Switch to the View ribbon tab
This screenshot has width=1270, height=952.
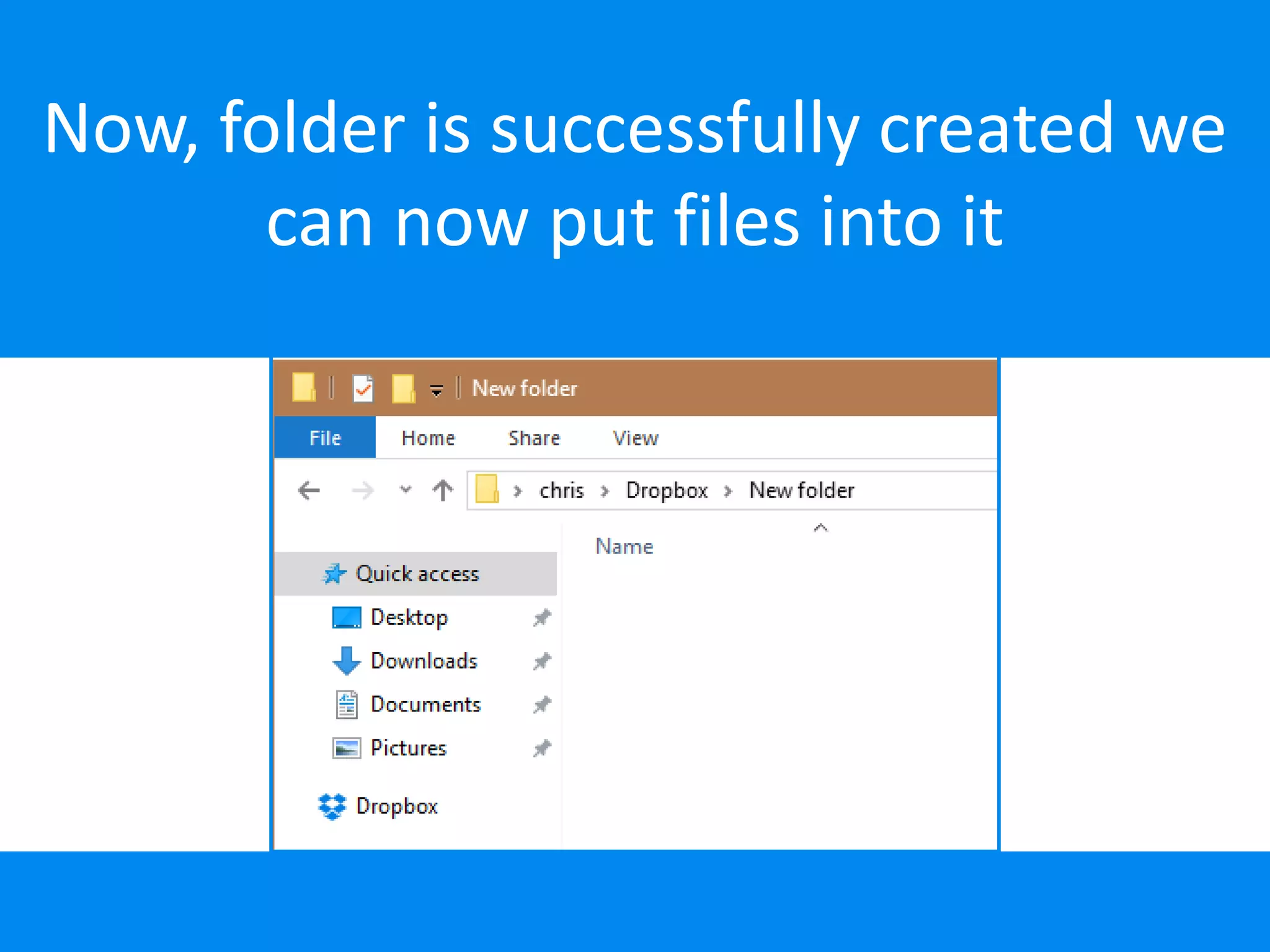pos(636,438)
